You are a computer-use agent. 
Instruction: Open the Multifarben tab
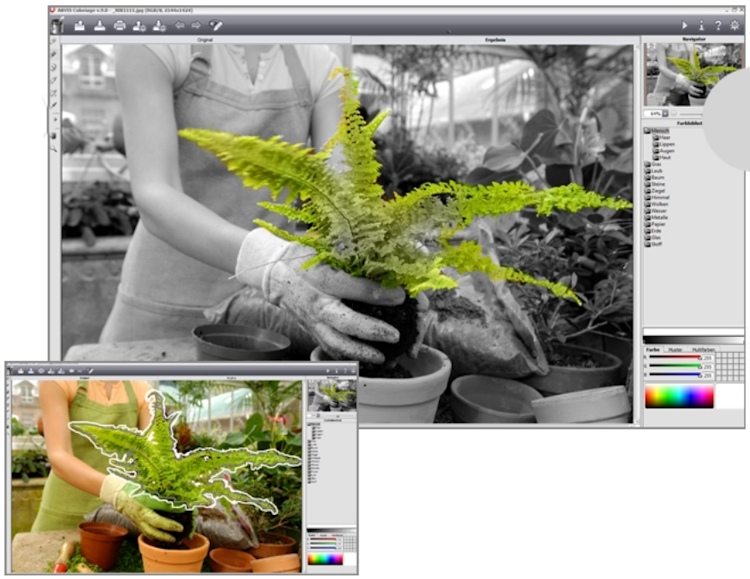703,350
